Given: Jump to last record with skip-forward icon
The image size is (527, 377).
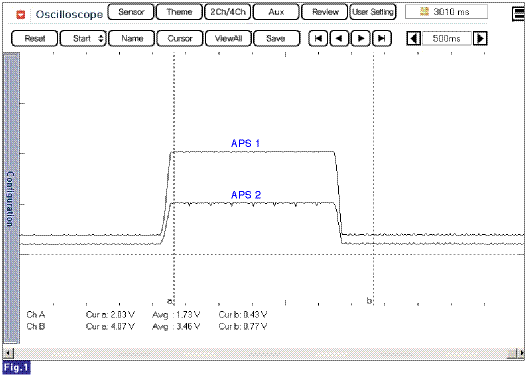Looking at the screenshot, I should coord(382,38).
